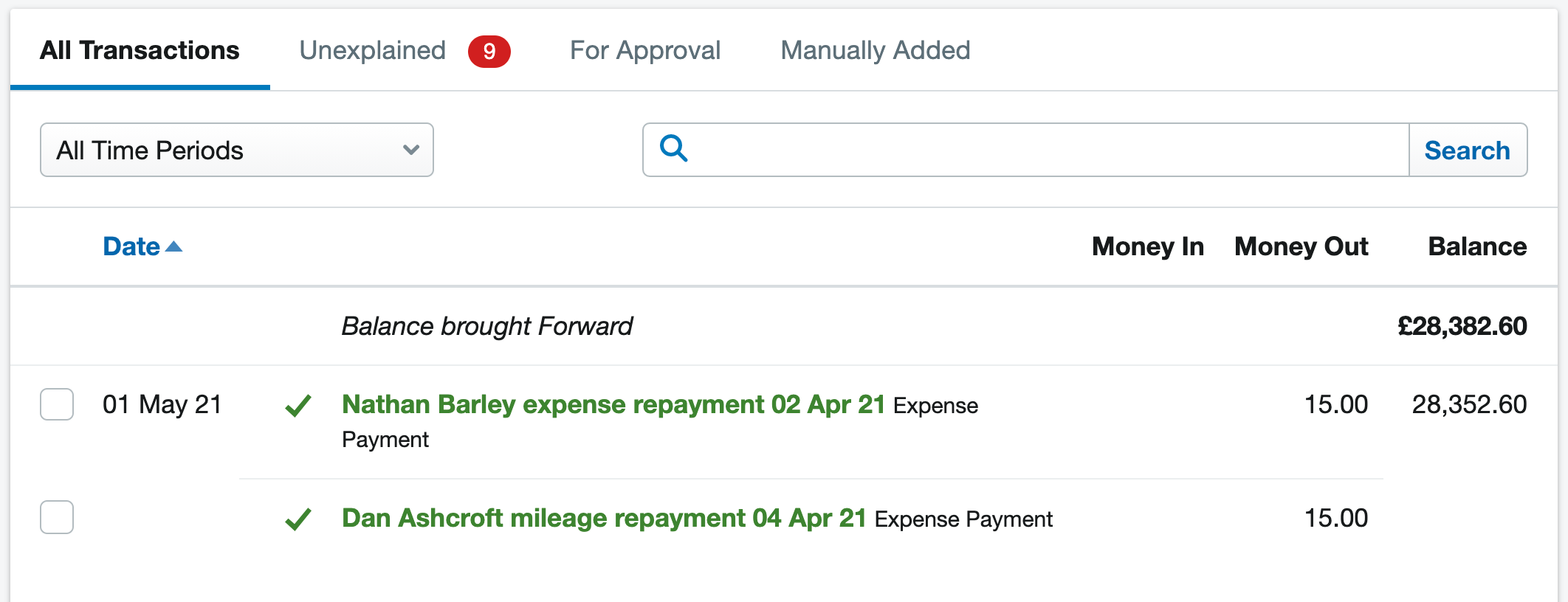Open Nathan Barley expense repayment 02 Apr 21
The image size is (1568, 602).
pyautogui.click(x=613, y=404)
